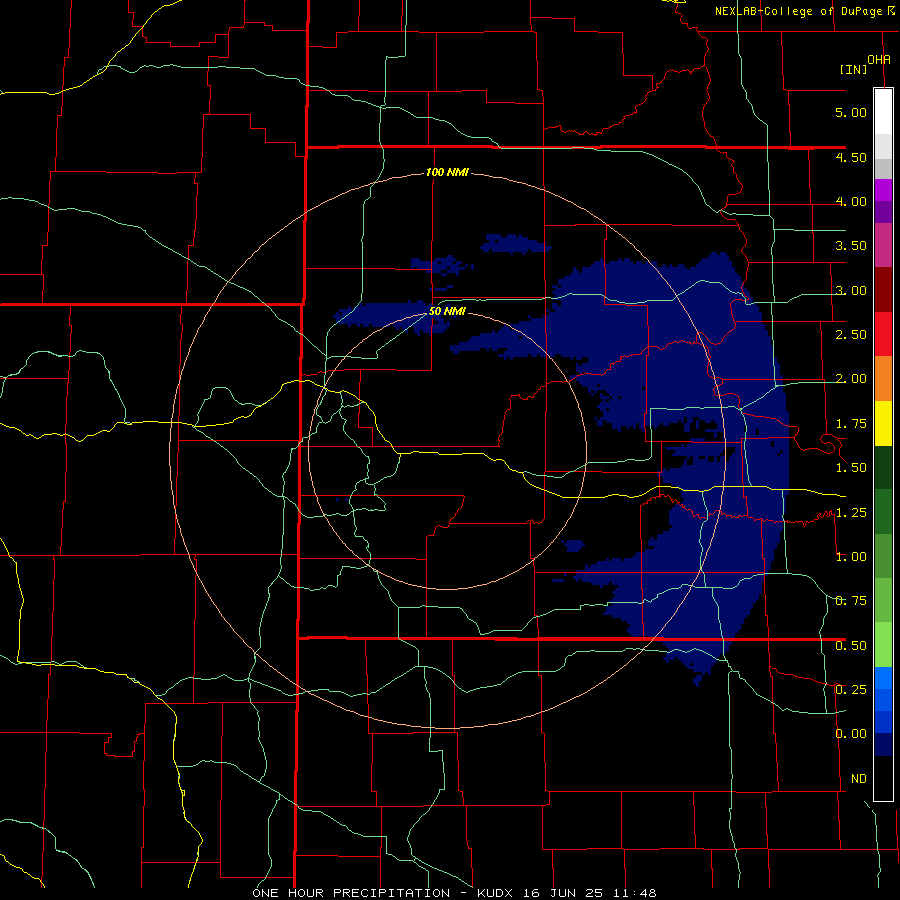Select the pink swatch beside 3.50
900x900 pixels.
883,246
